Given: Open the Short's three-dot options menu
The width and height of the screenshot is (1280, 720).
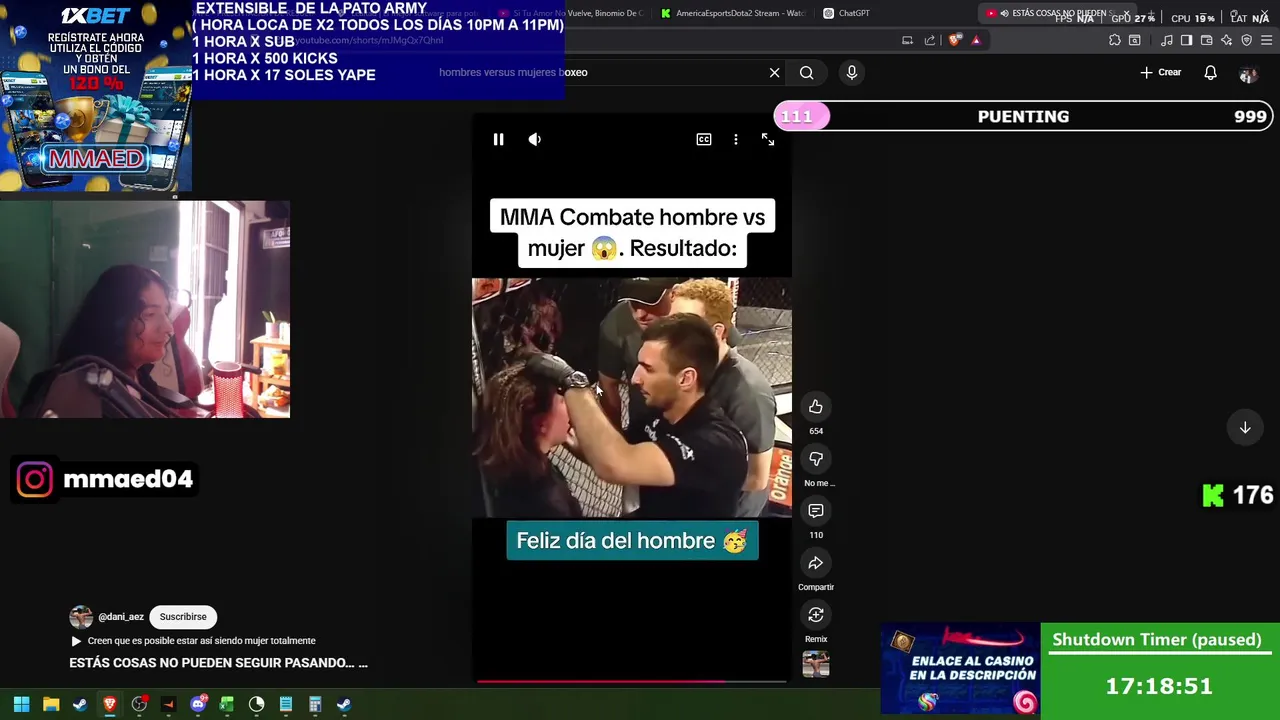Looking at the screenshot, I should click(x=736, y=140).
